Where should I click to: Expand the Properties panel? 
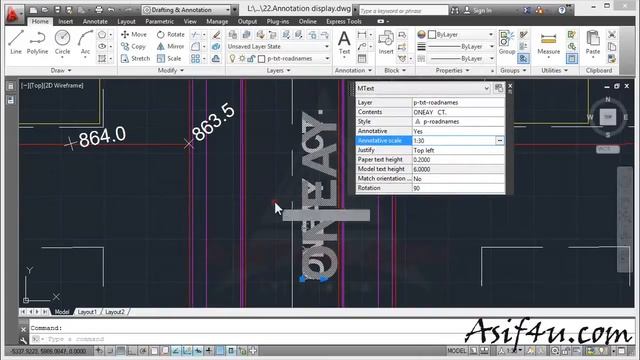click(x=452, y=71)
